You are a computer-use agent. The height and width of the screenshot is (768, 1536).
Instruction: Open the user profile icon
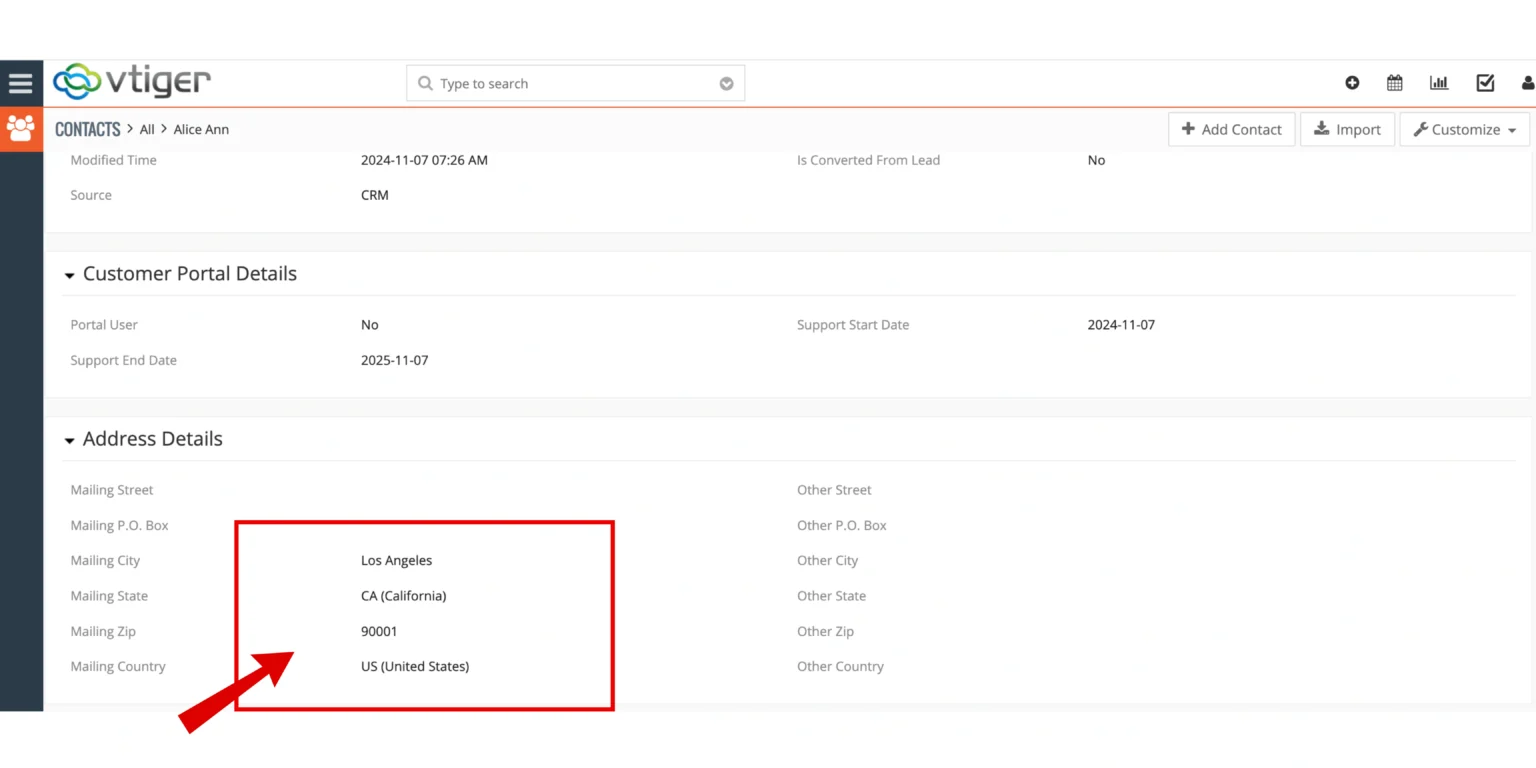pos(1528,83)
